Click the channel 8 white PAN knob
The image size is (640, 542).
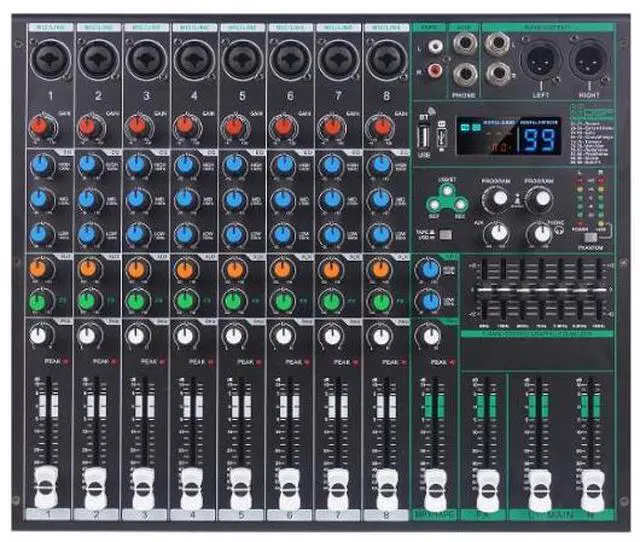(x=381, y=336)
